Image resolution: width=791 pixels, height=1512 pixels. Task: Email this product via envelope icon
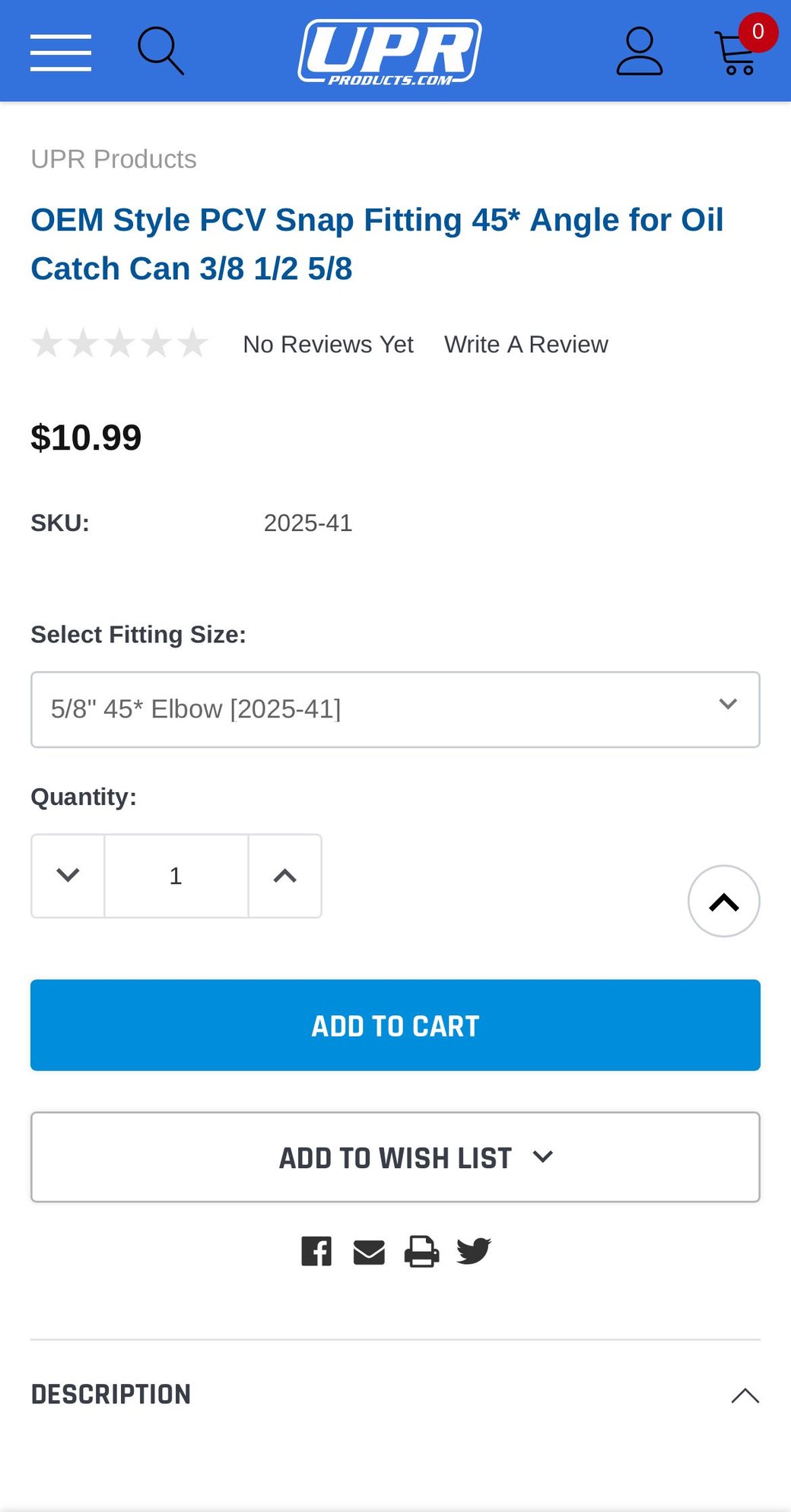tap(369, 1252)
